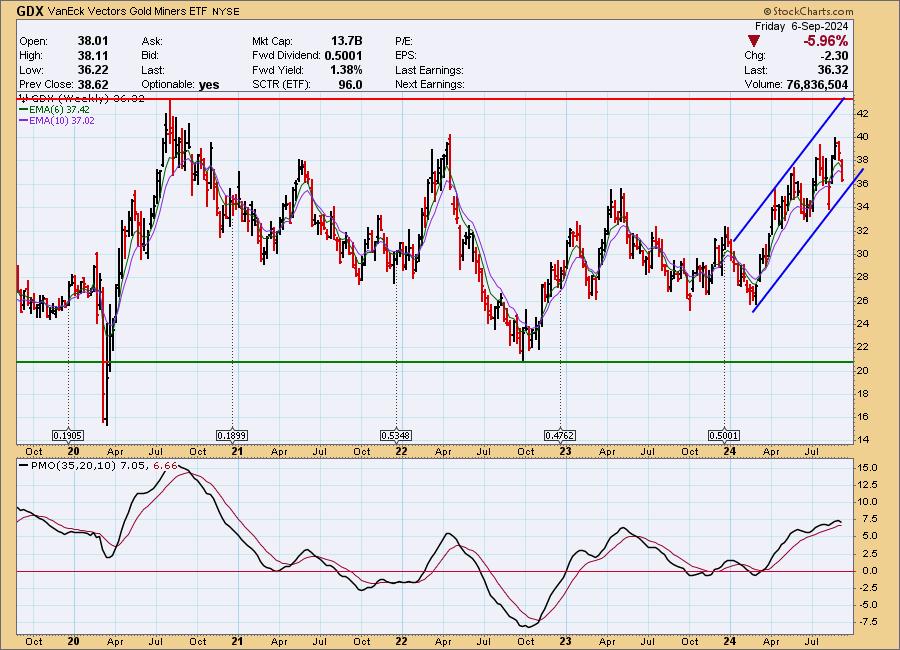Screen dimensions: 900x650
Task: Click the 0.1899 dividend marker
Action: [232, 436]
